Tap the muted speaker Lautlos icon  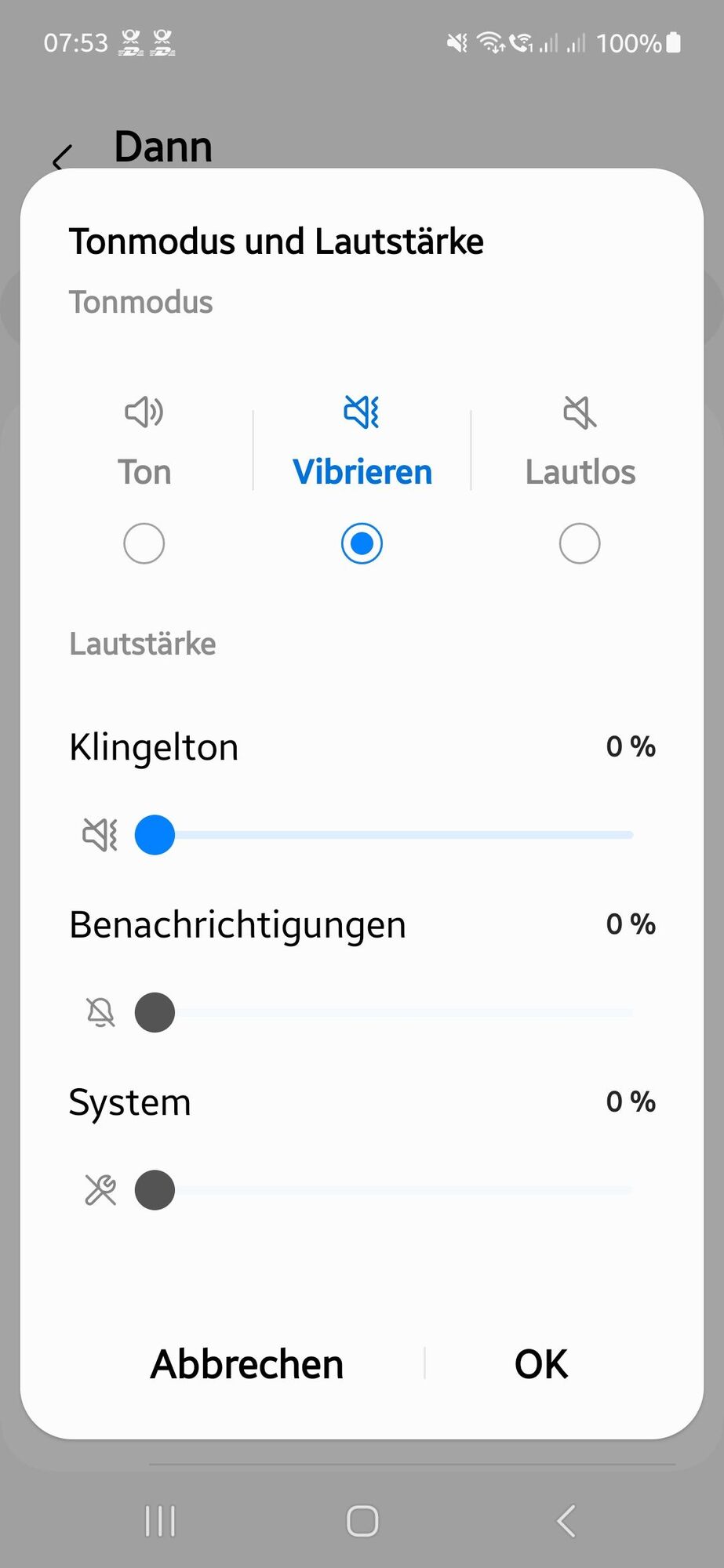[x=580, y=412]
